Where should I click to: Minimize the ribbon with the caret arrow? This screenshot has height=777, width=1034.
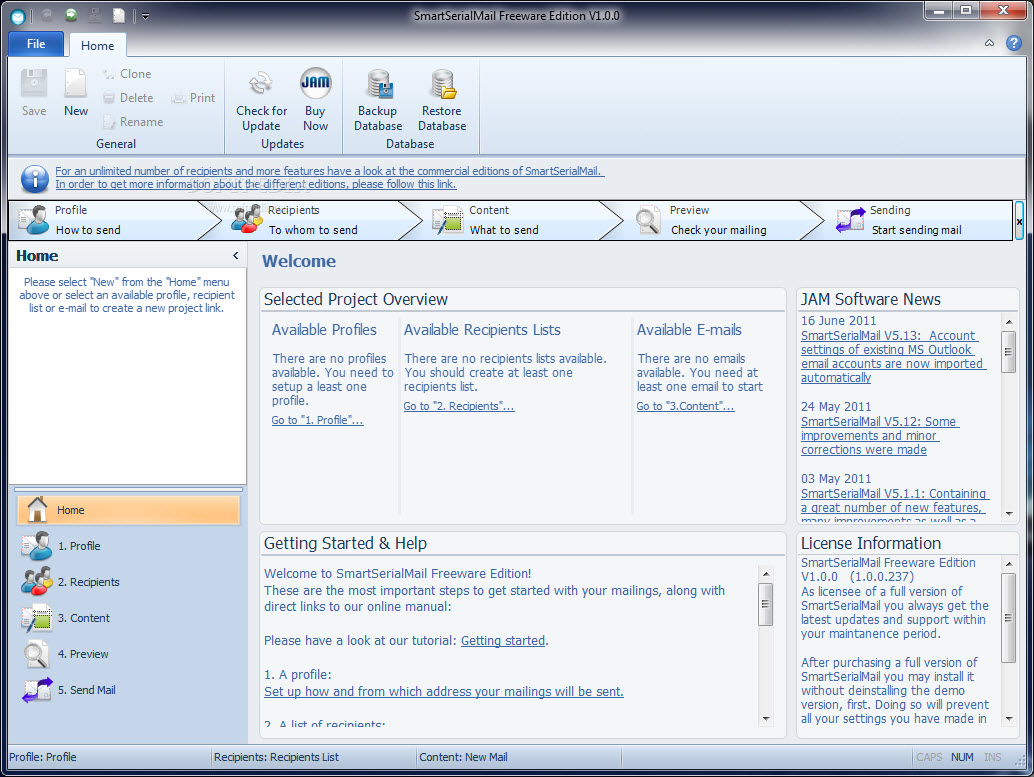click(989, 43)
